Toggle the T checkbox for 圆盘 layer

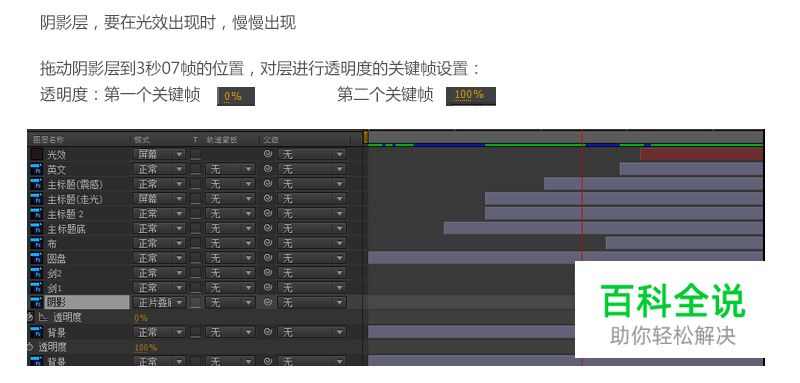[x=196, y=258]
